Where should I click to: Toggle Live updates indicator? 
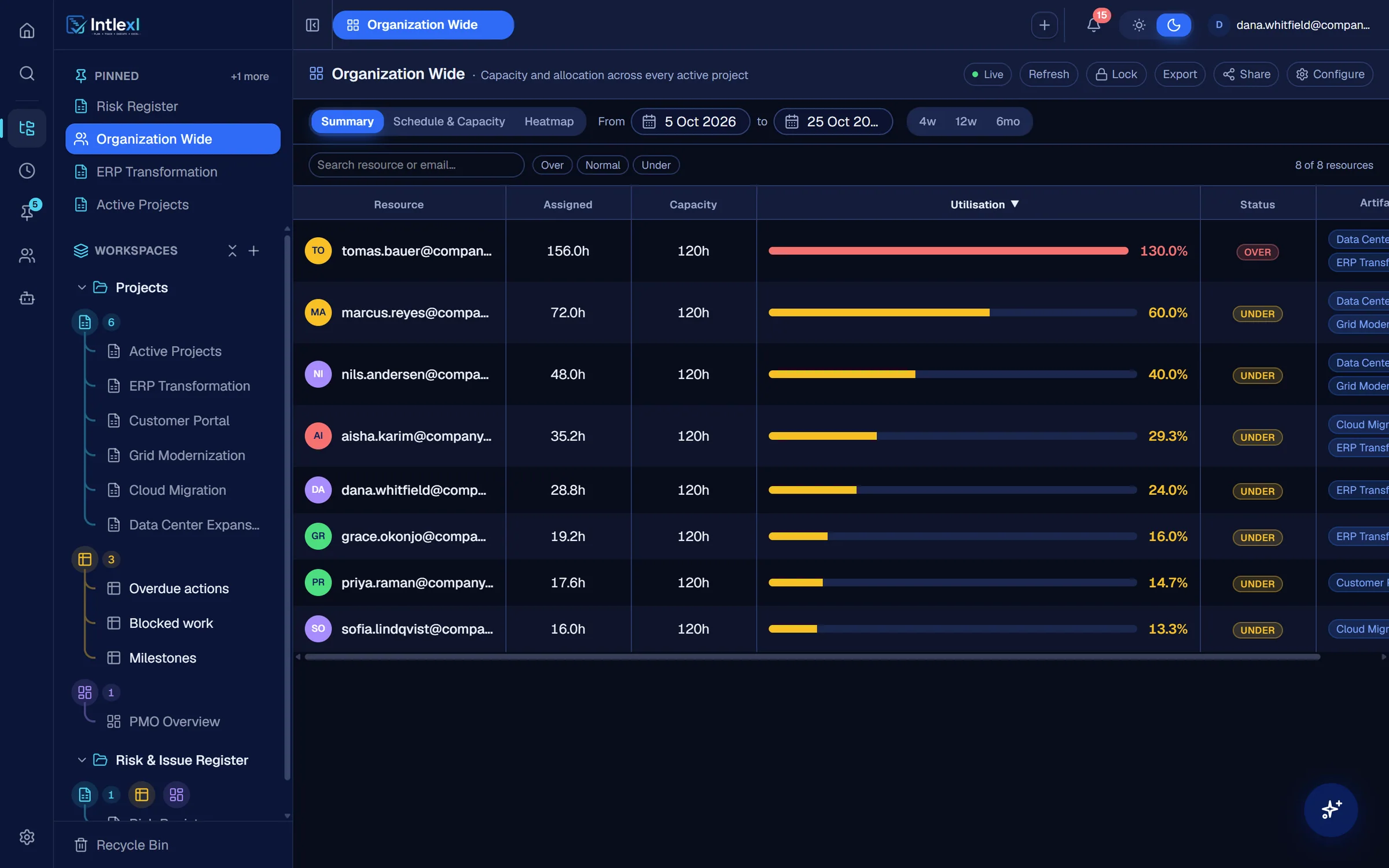pos(987,74)
